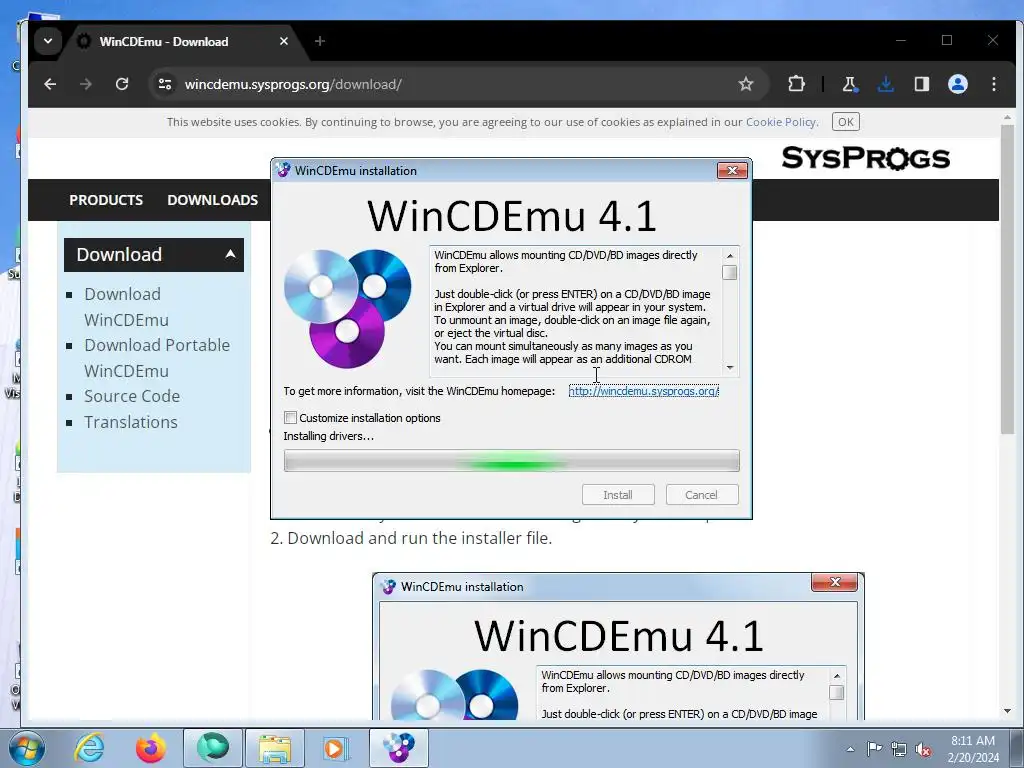Add a new browser tab
Screen dimensions: 1024x768
(319, 41)
